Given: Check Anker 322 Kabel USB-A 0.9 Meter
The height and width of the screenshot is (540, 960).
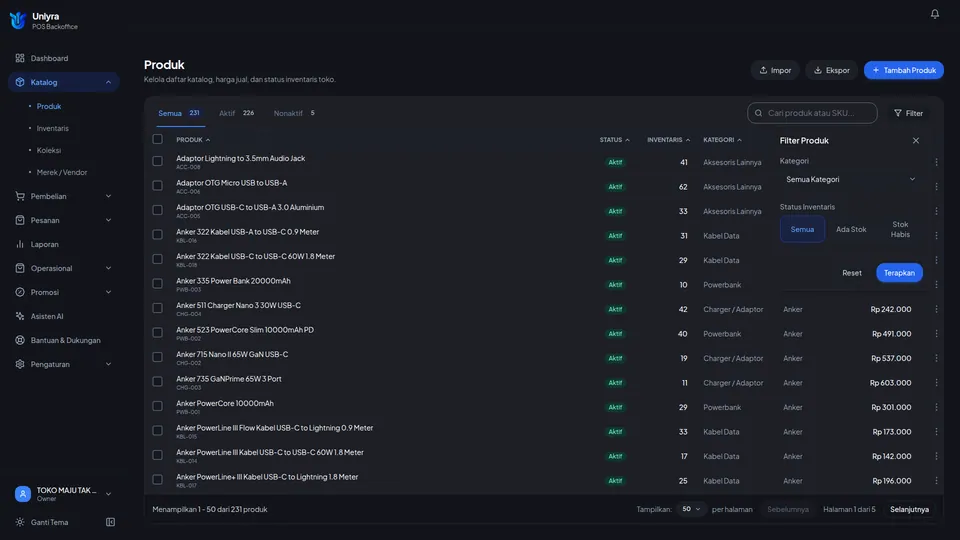Looking at the screenshot, I should tap(157, 234).
